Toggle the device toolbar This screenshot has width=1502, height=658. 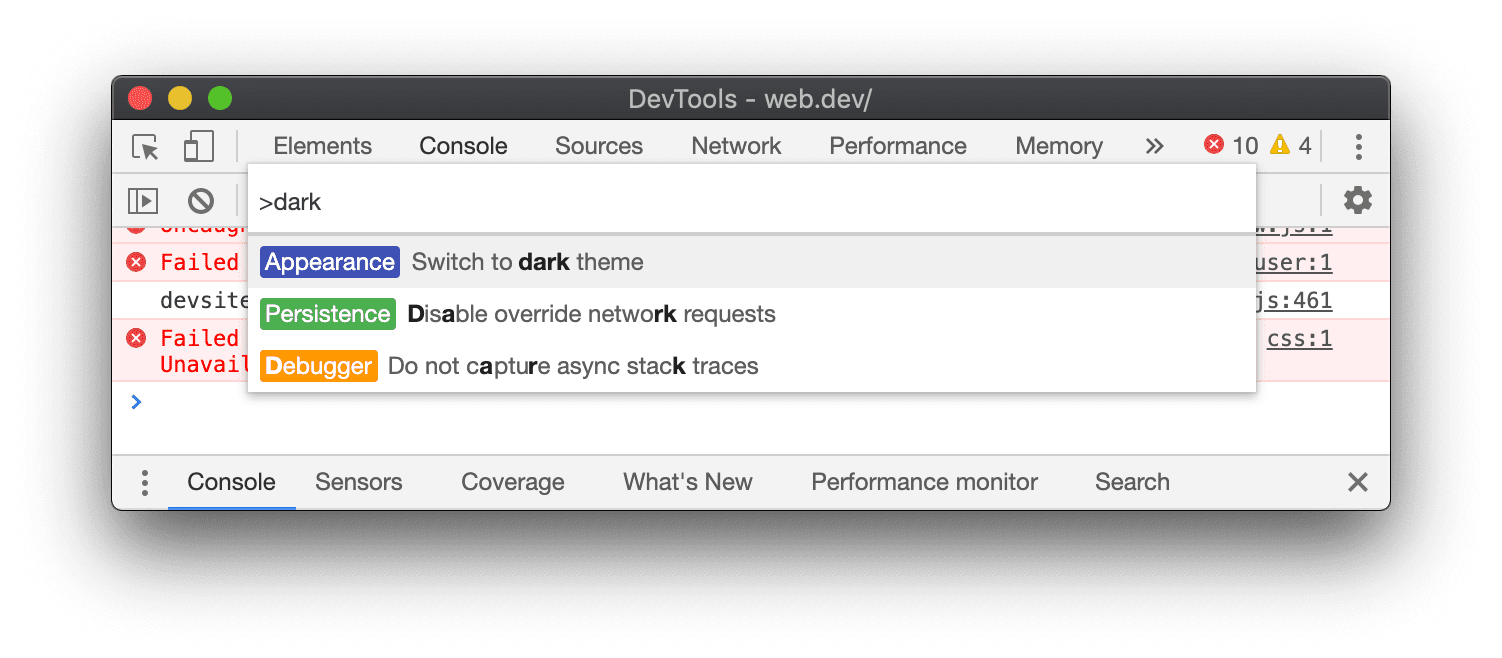coord(198,146)
